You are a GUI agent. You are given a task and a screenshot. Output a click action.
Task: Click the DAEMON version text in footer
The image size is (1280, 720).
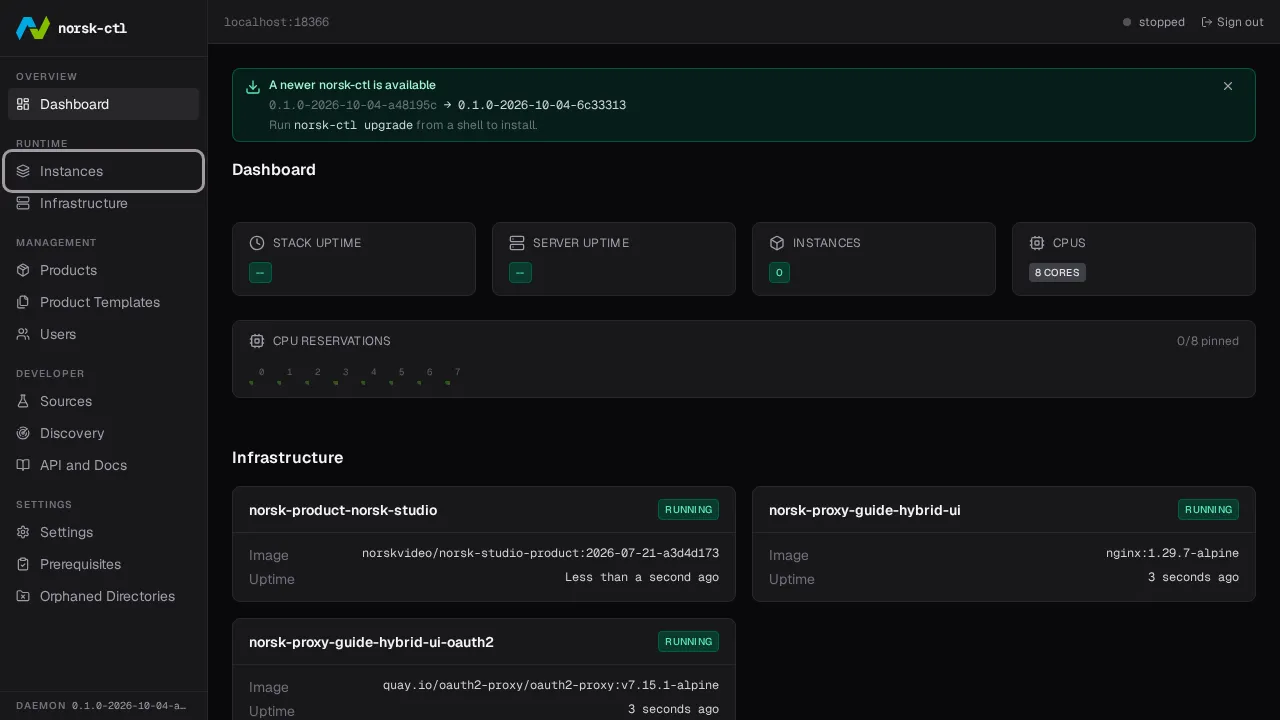point(101,706)
